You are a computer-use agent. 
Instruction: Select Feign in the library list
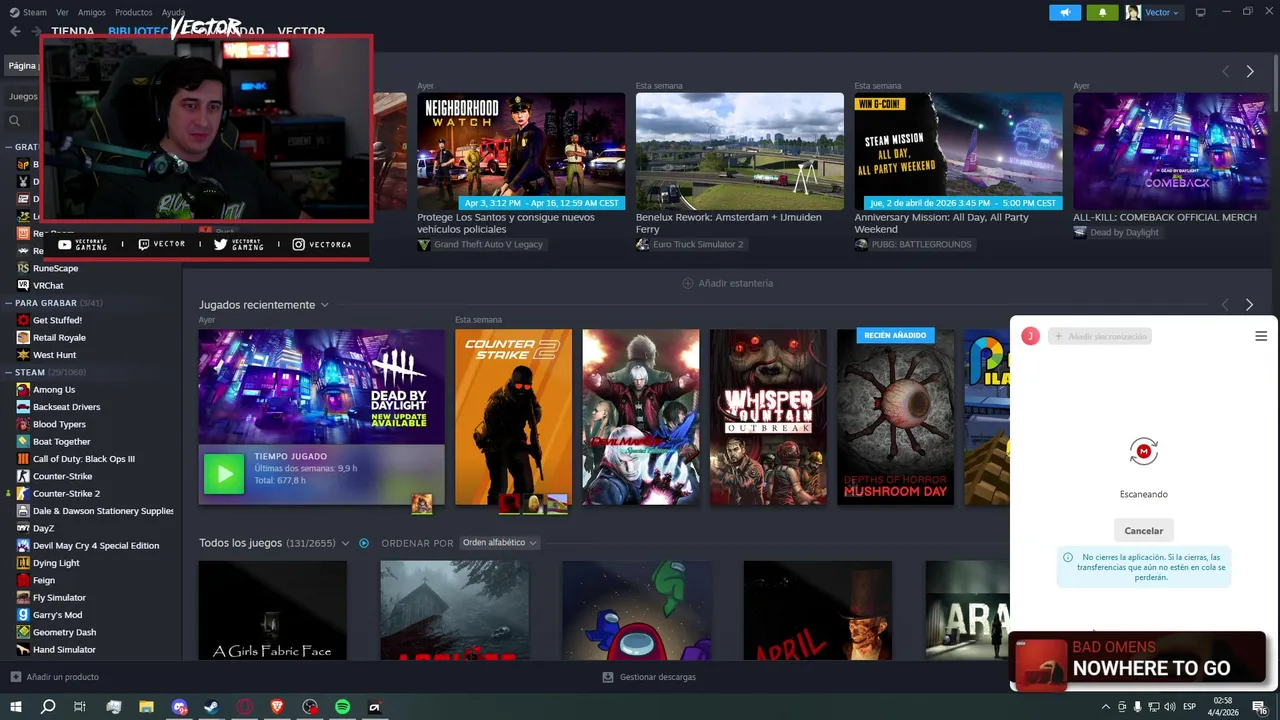(x=44, y=580)
